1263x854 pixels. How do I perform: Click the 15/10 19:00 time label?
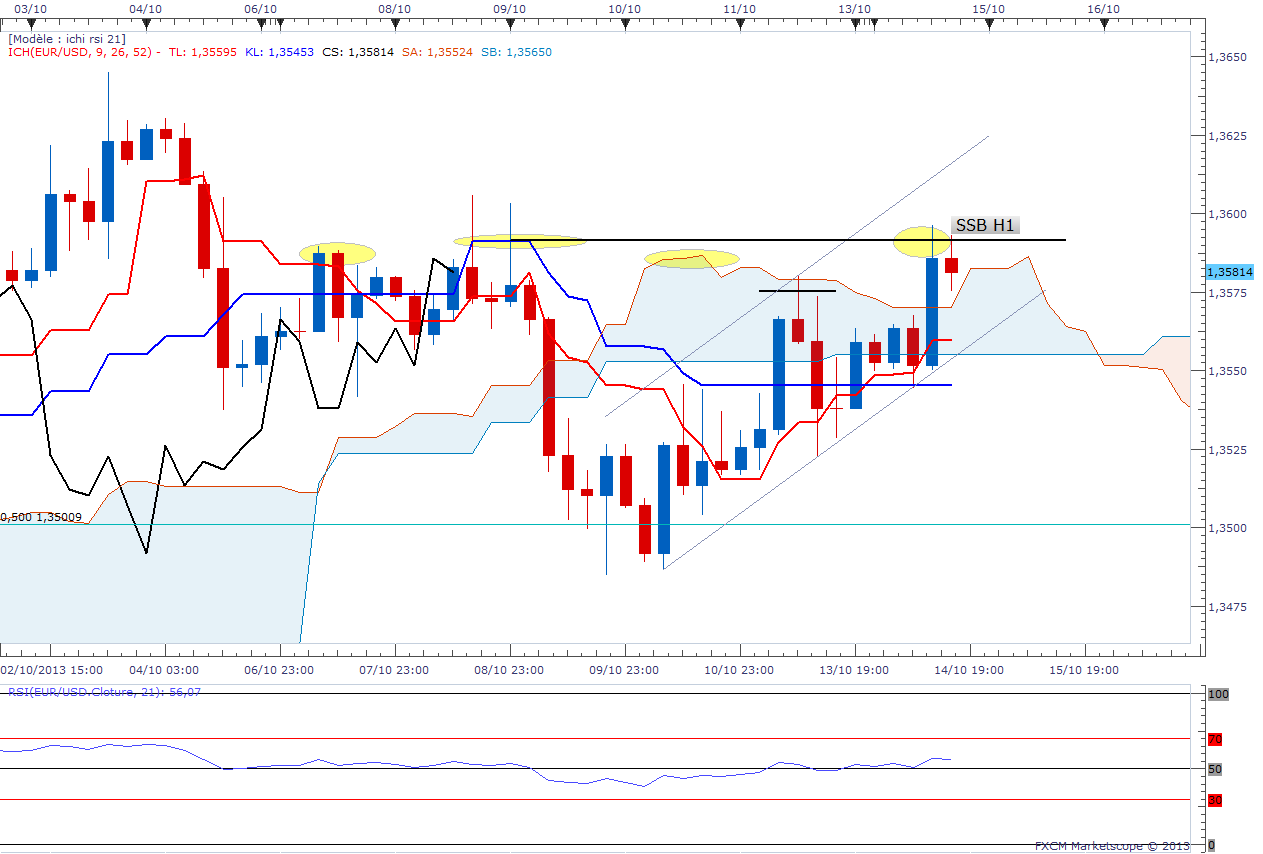pos(1083,670)
